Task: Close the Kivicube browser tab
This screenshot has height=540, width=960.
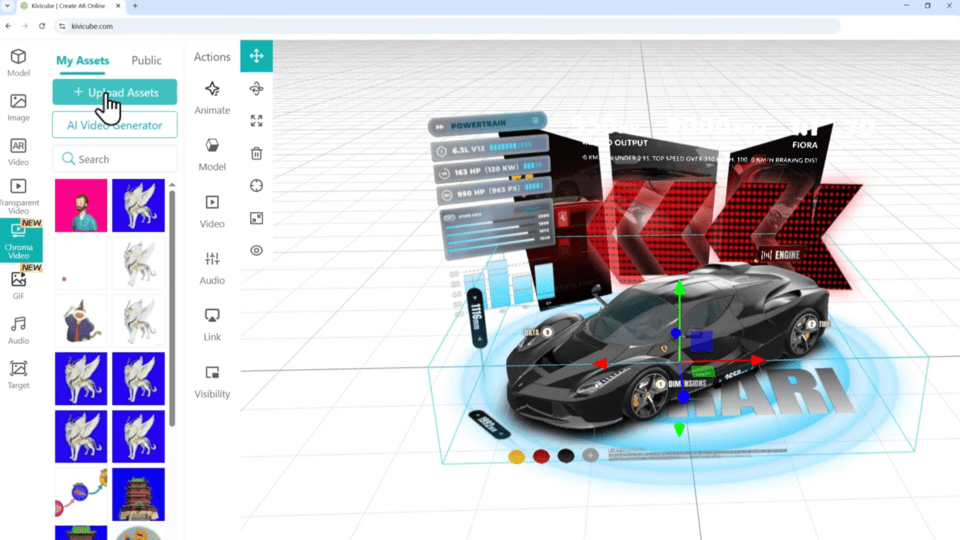Action: point(118,6)
